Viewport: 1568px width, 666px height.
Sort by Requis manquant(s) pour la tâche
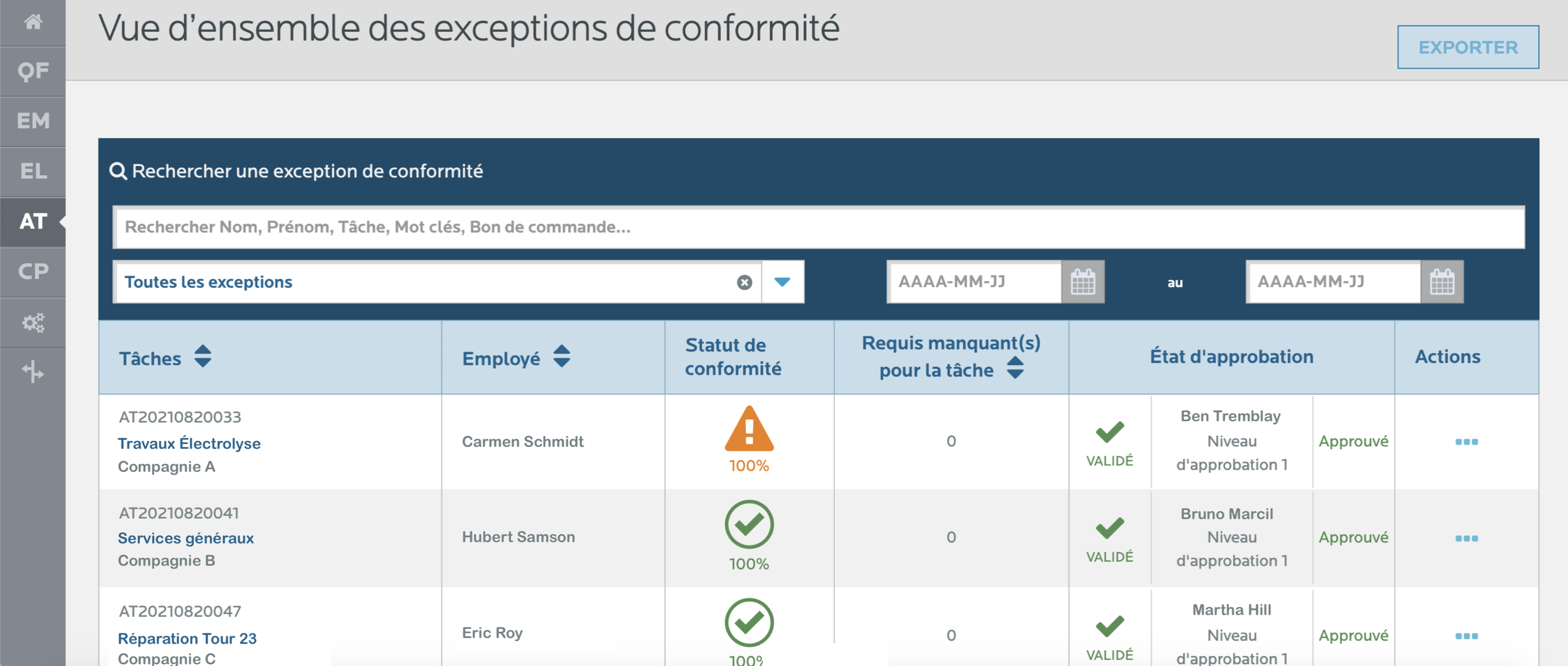pos(1015,368)
